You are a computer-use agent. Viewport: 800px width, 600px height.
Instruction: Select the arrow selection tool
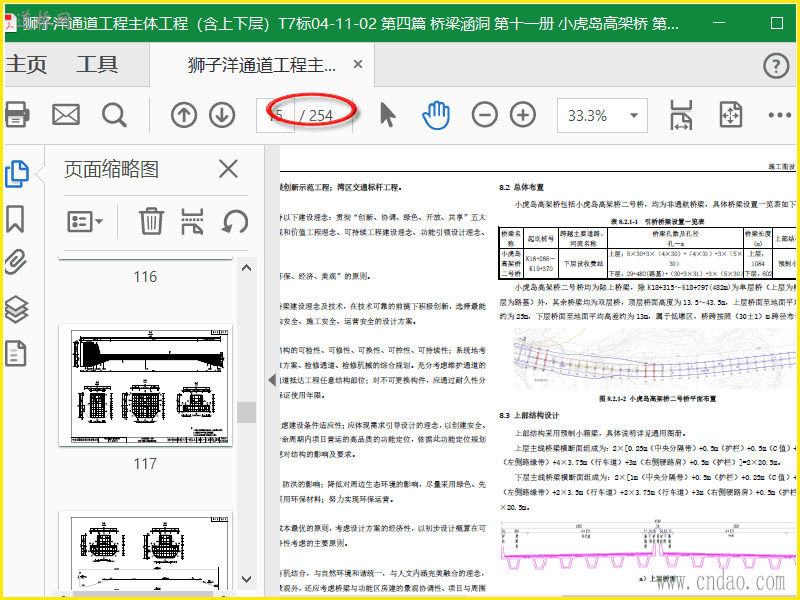pyautogui.click(x=388, y=114)
